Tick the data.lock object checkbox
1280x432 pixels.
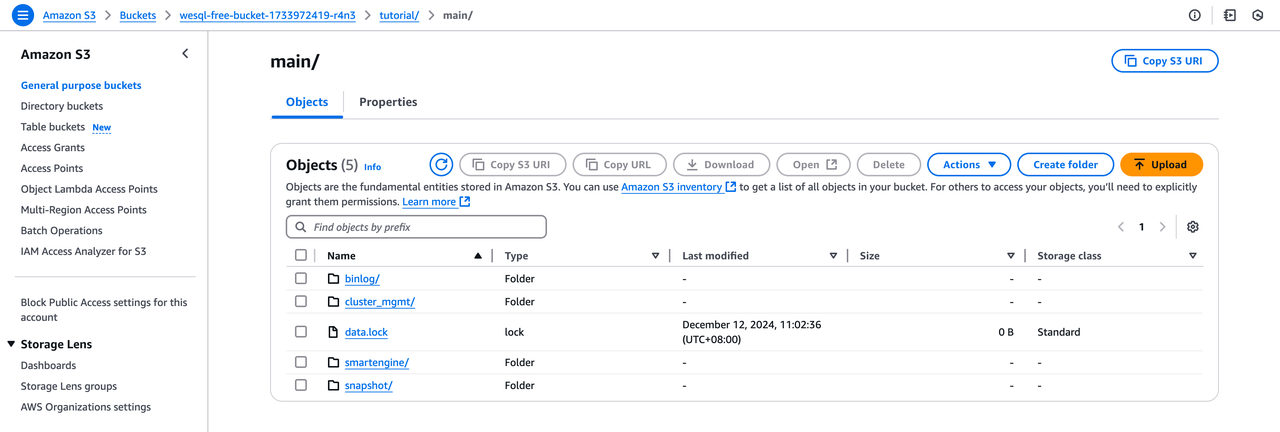pyautogui.click(x=301, y=332)
